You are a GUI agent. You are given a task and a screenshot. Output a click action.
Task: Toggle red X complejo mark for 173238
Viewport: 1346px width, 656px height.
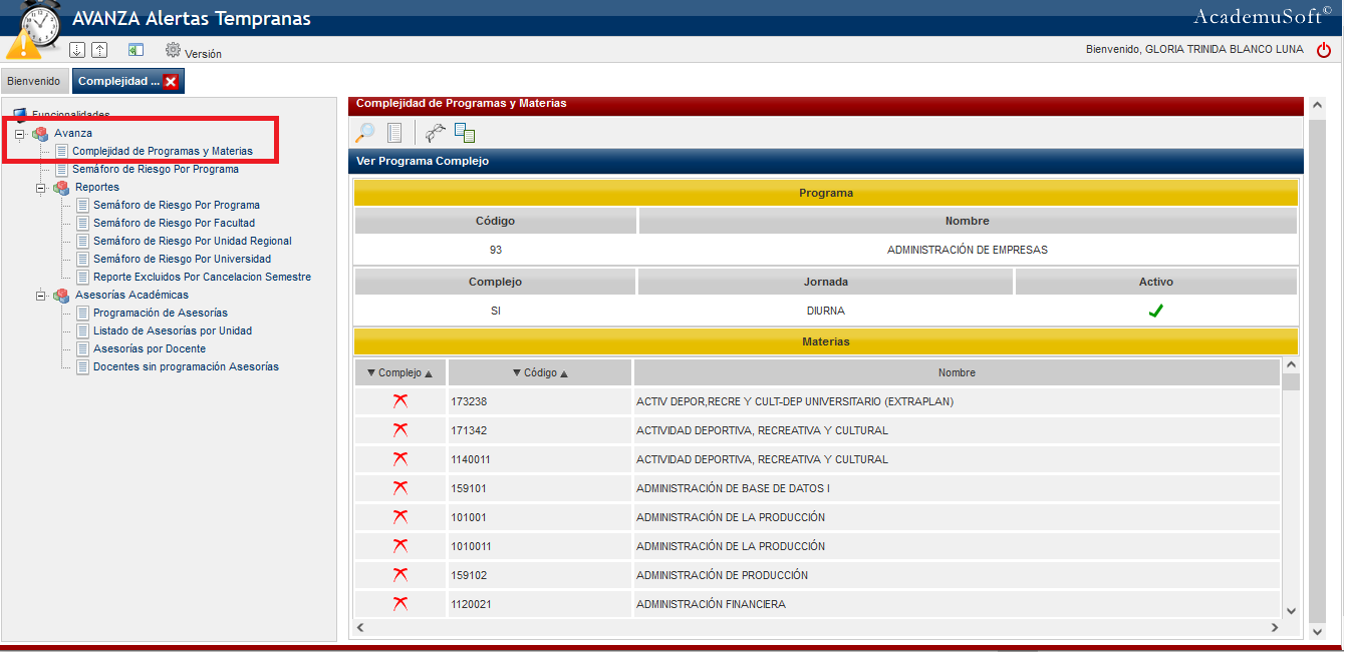pos(400,401)
